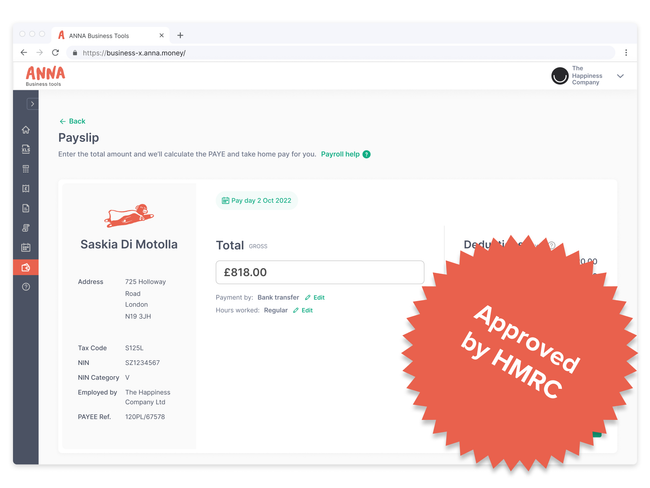Go back via the Back link
Screen dimensions: 650x488
73,121
